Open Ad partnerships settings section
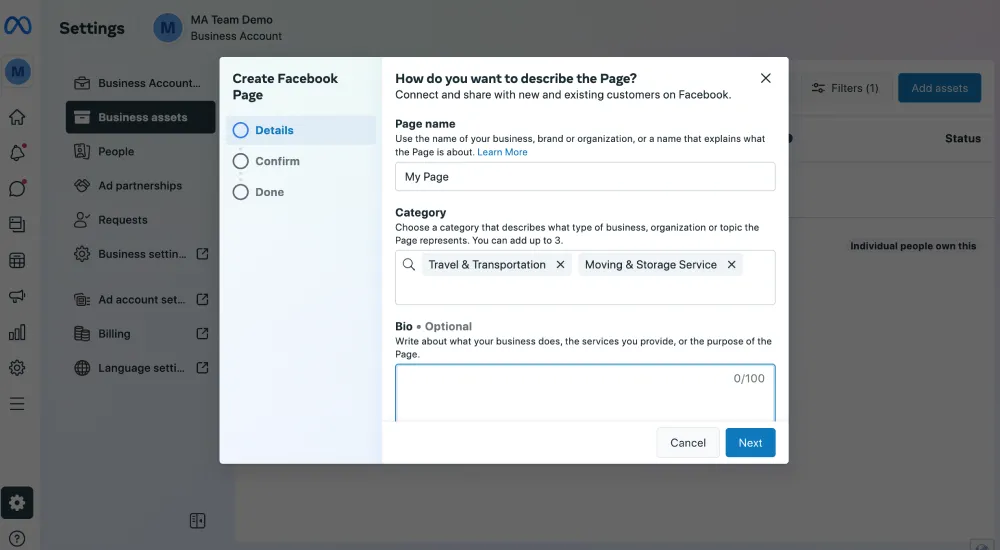Image resolution: width=1000 pixels, height=550 pixels. [140, 186]
